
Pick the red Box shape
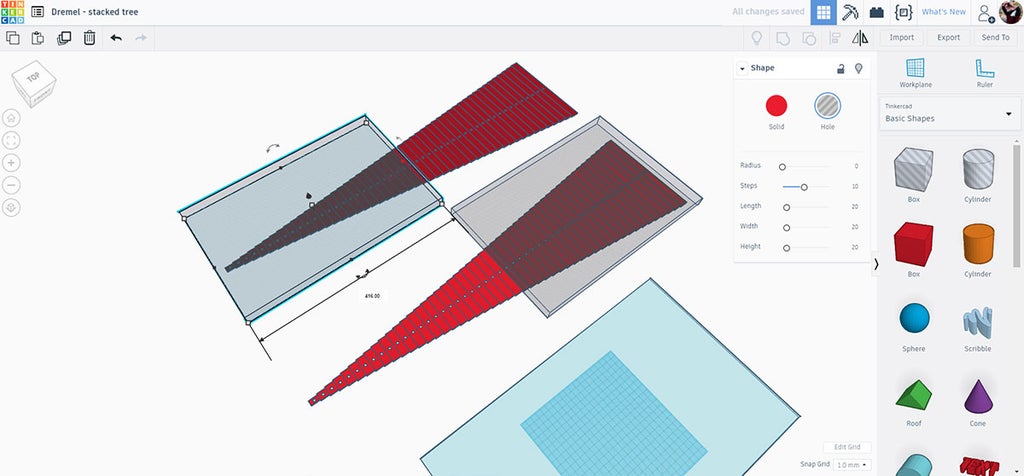pos(914,244)
